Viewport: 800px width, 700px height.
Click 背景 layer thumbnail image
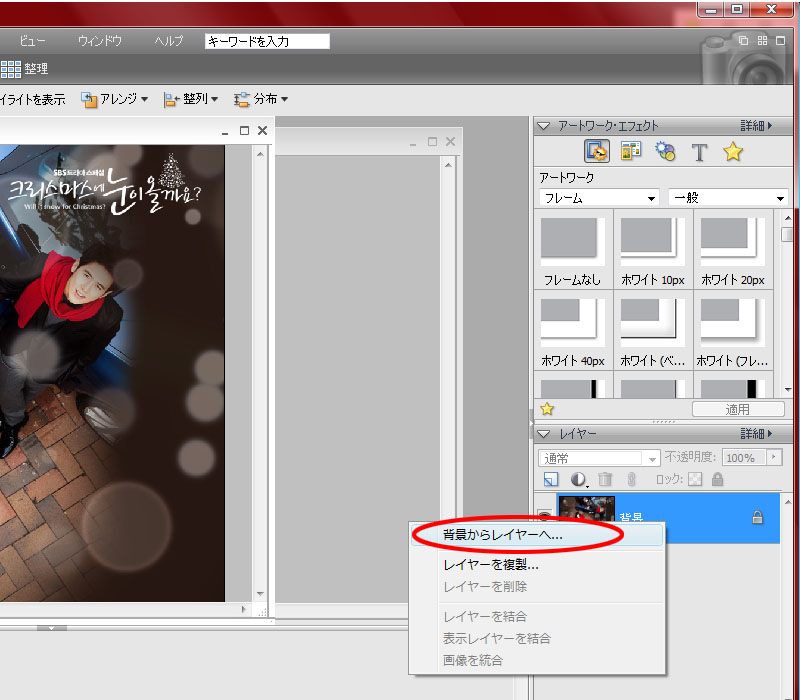point(587,510)
